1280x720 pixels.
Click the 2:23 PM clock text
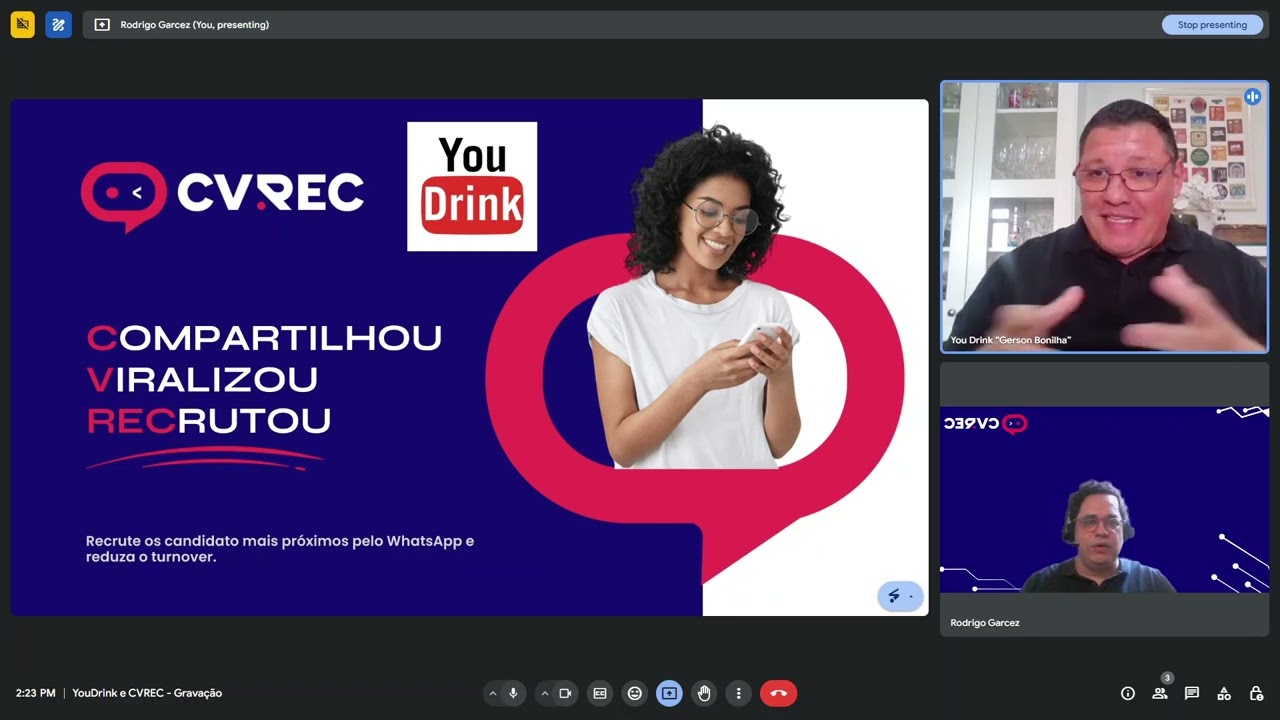35,693
